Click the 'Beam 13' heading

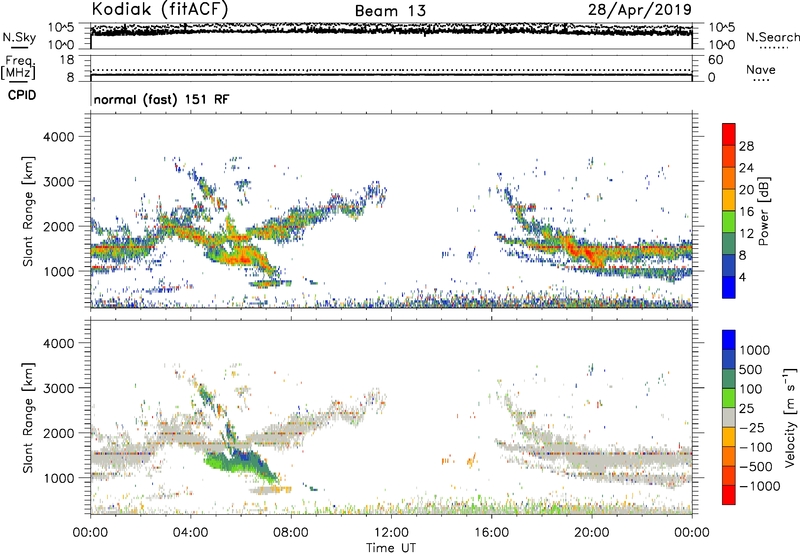[x=390, y=11]
